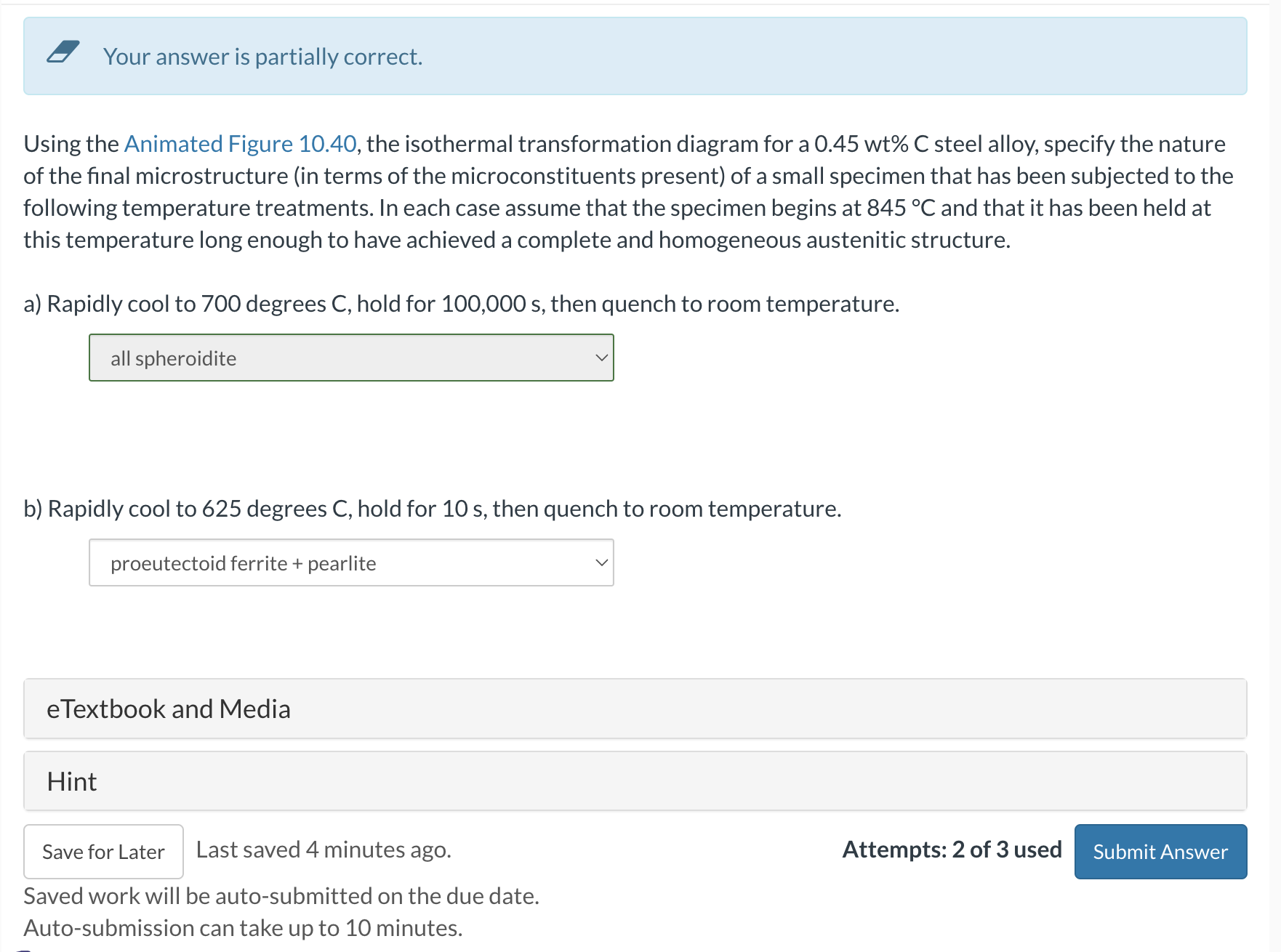This screenshot has width=1281, height=952.
Task: Click the 'Last saved 4 minutes ago' text
Action: [x=323, y=849]
